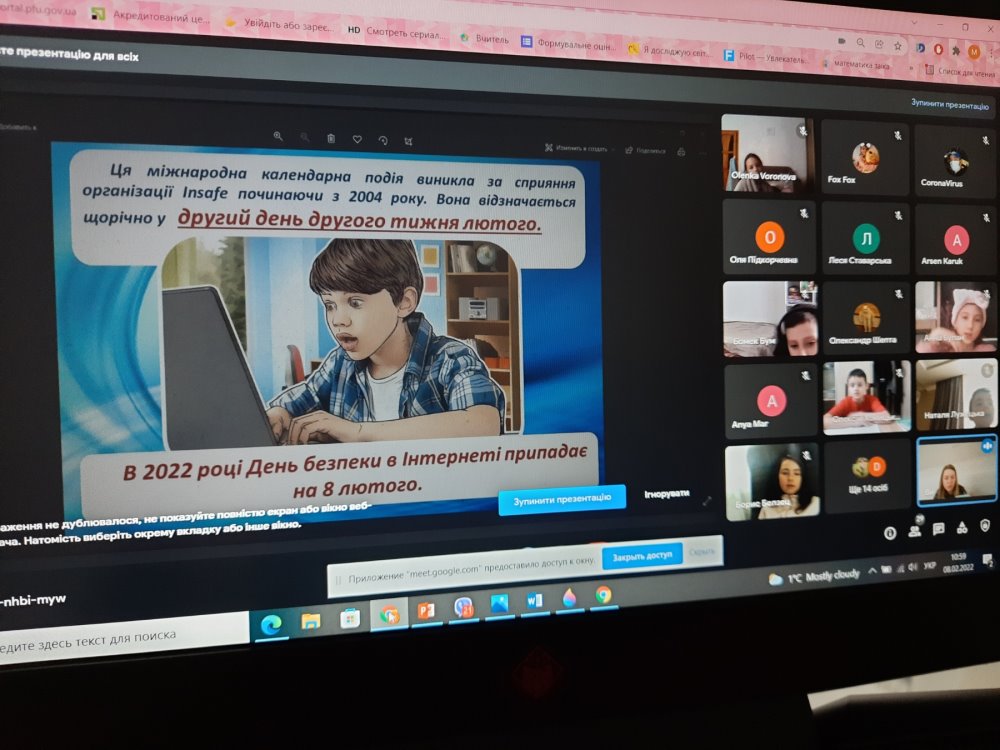Open File Explorer from taskbar
The image size is (1000, 750).
tap(311, 621)
